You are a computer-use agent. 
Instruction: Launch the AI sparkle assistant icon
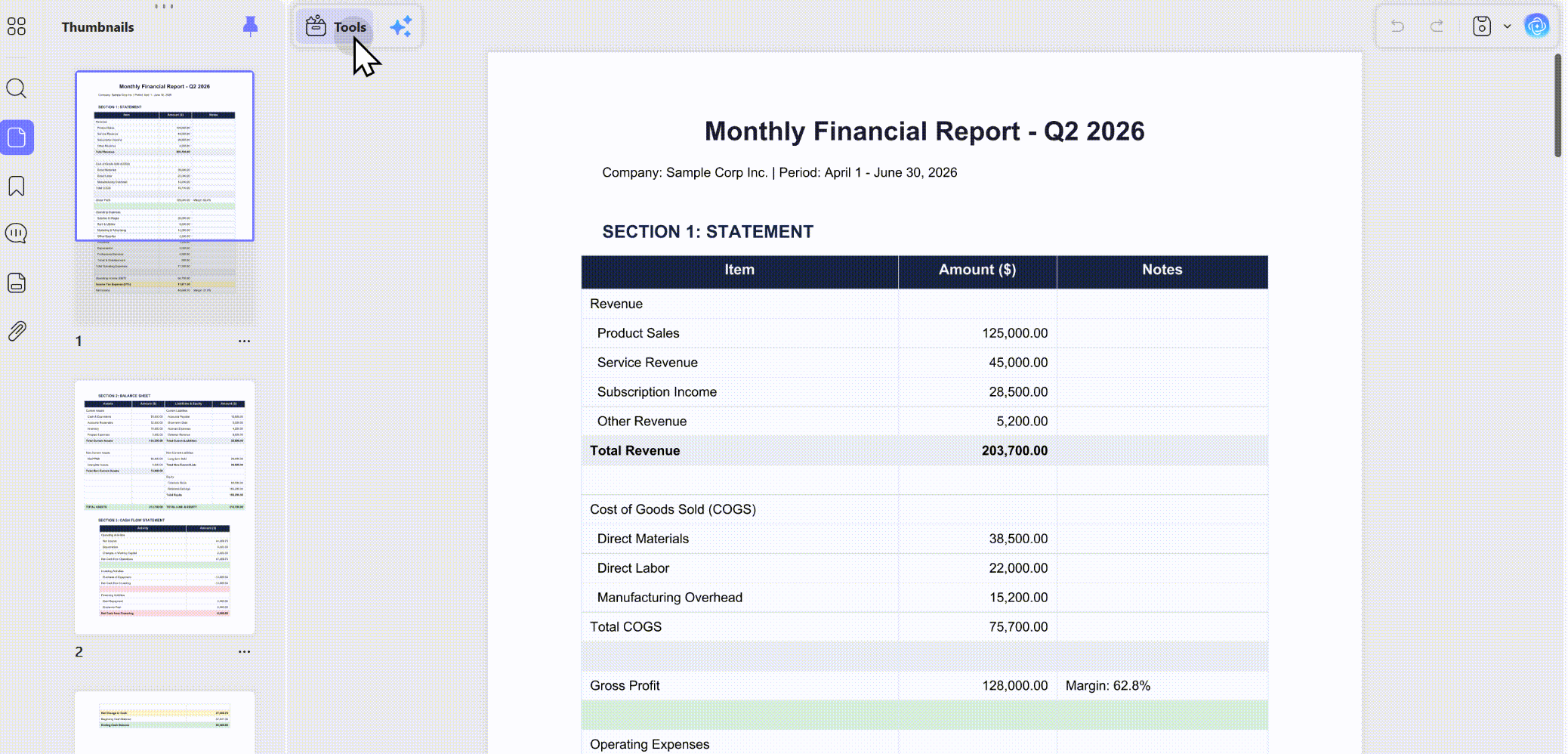pyautogui.click(x=401, y=26)
